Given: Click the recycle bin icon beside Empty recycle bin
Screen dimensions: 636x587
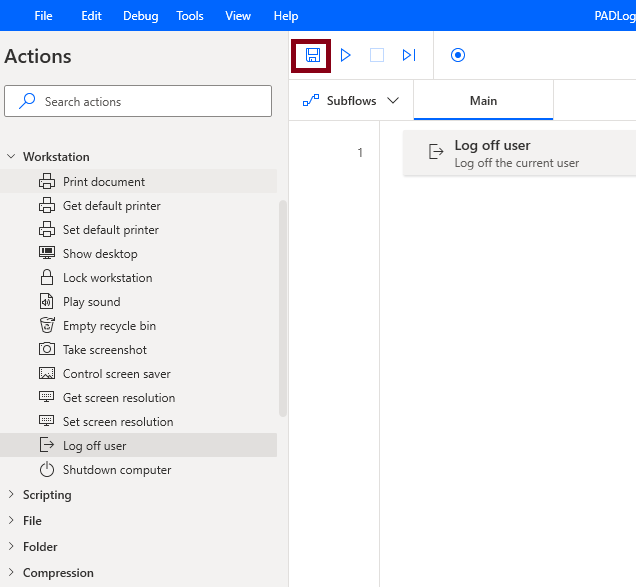Looking at the screenshot, I should 47,325.
